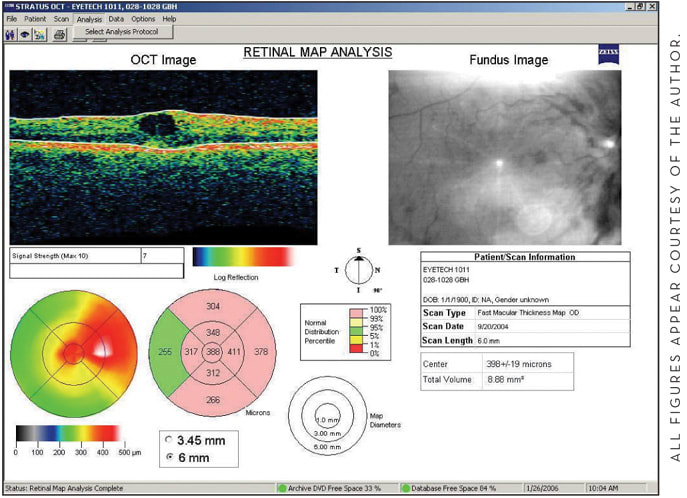Select the 6 mm radio button
Screen dimensions: 687x498
tap(169, 457)
